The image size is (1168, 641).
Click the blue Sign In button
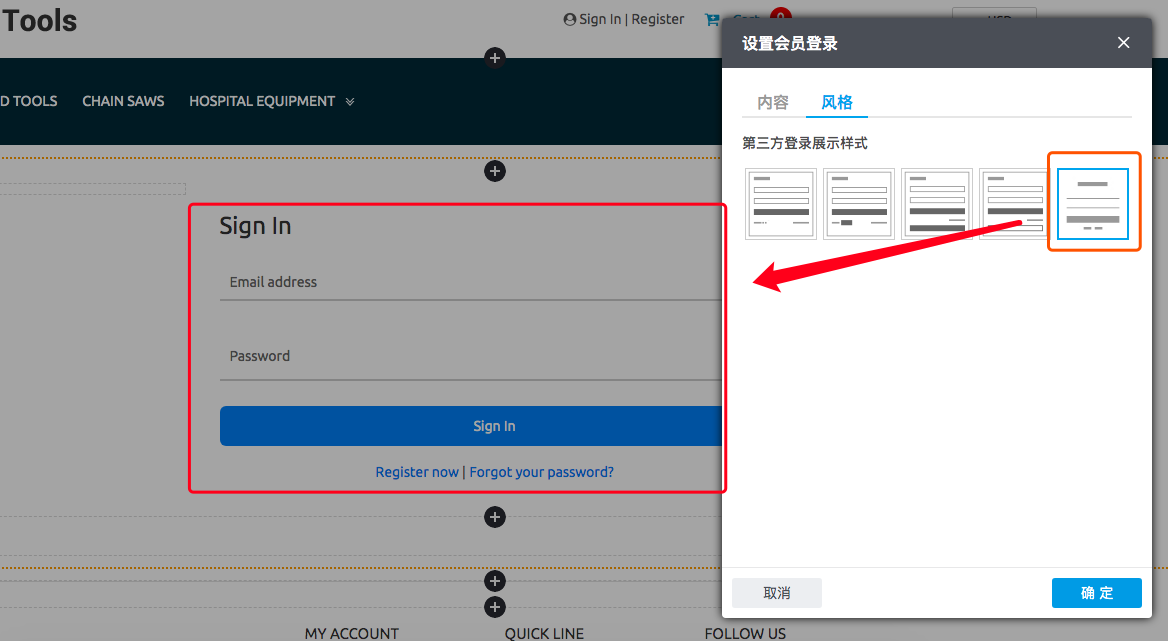(x=470, y=426)
